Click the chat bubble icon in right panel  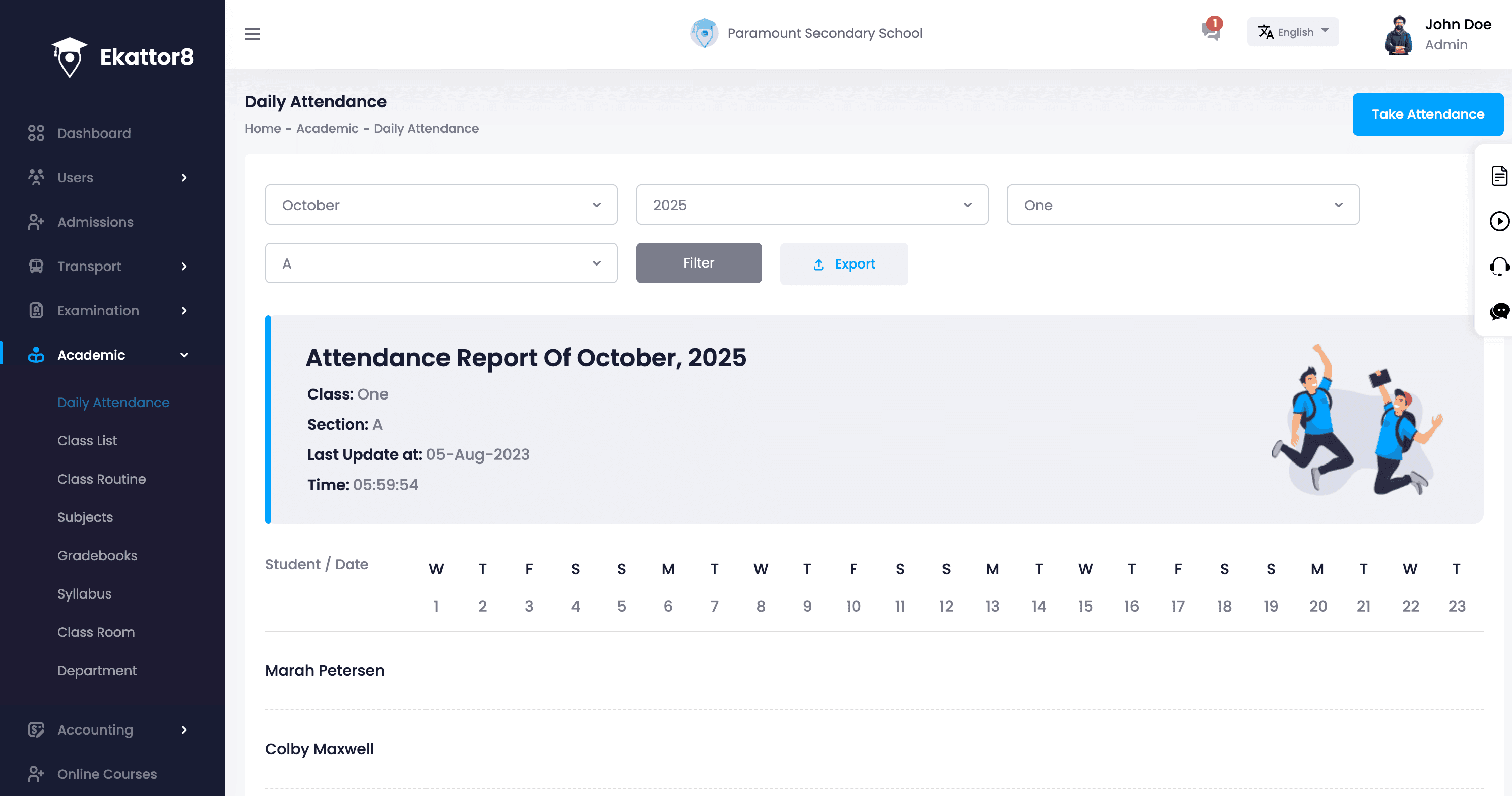click(x=1499, y=311)
